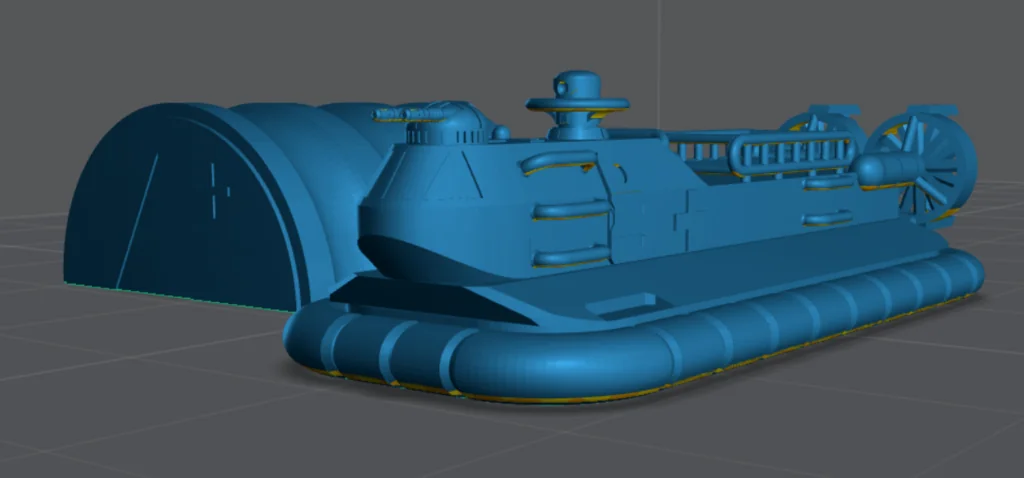Screen dimensions: 1024x478
Task: Click the radar mast on top of hovercraft
Action: pyautogui.click(x=577, y=103)
